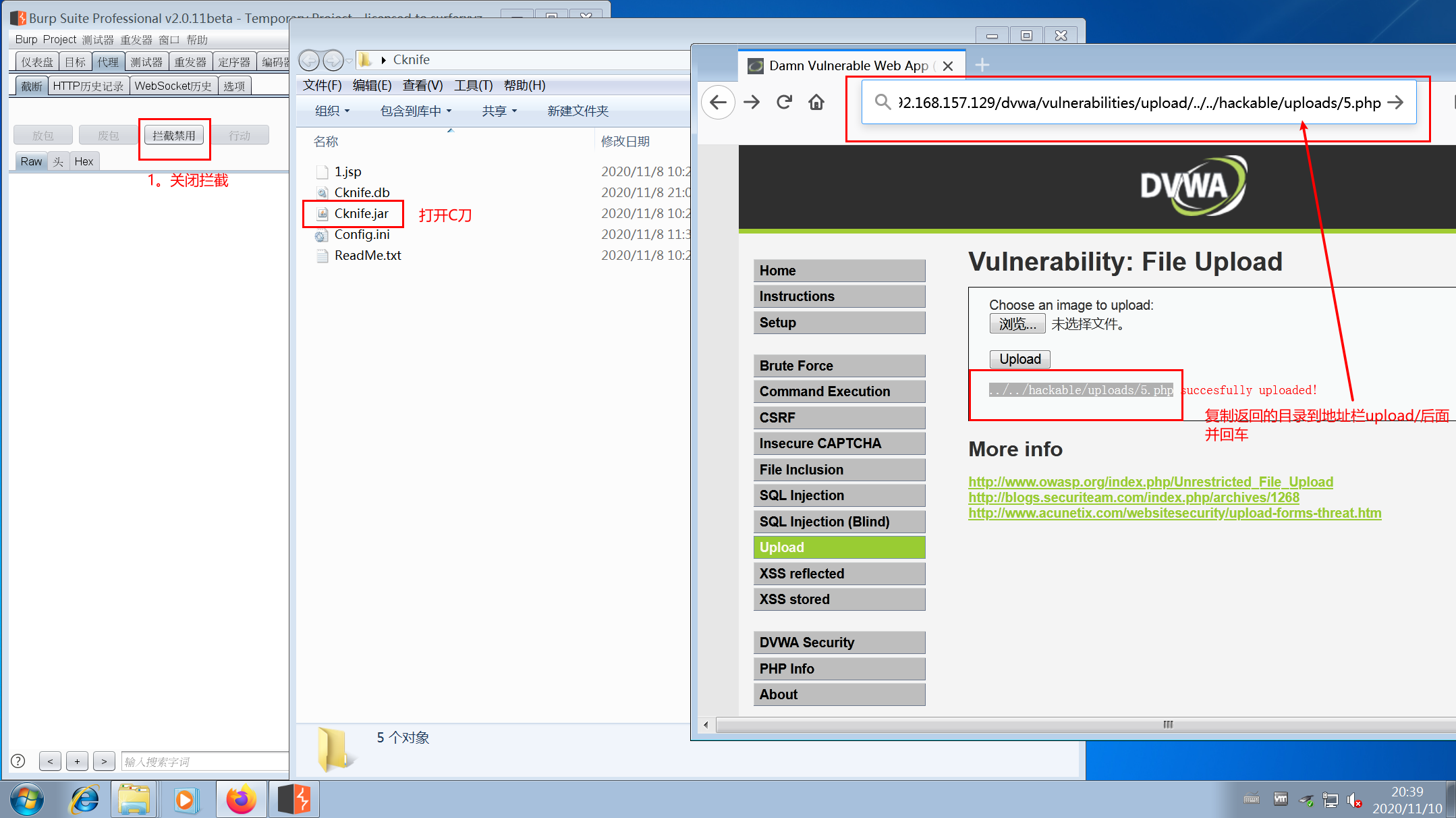The width and height of the screenshot is (1456, 818).
Task: Open Firefox from the taskbar
Action: click(x=241, y=800)
